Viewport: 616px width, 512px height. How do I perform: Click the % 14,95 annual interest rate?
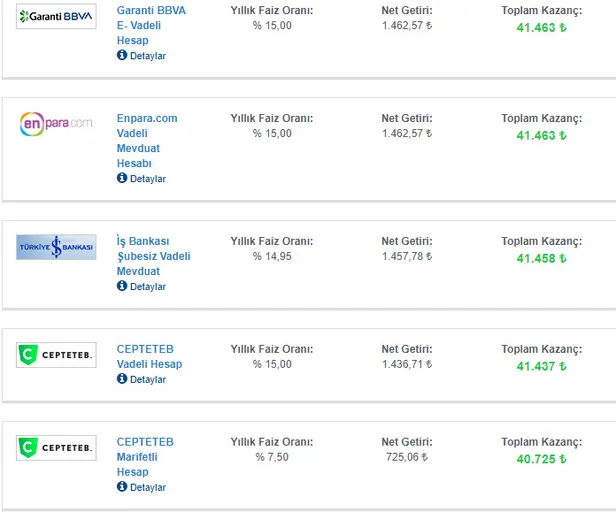tap(272, 256)
